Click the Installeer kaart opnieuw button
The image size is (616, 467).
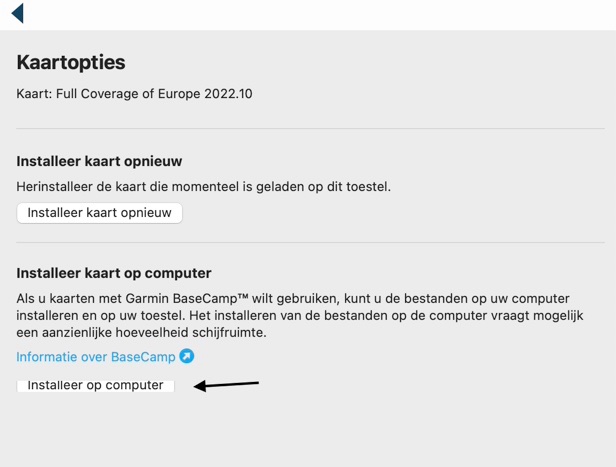coord(99,213)
